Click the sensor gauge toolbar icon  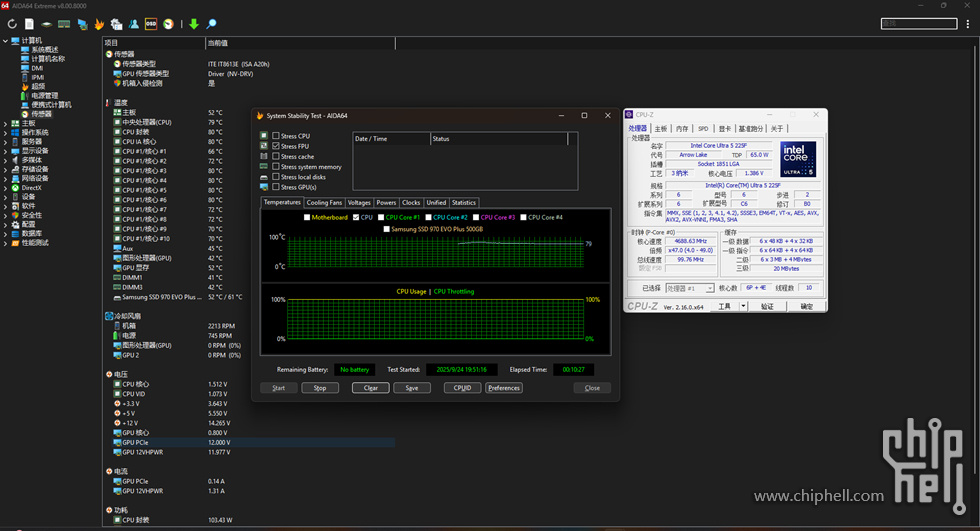point(168,24)
